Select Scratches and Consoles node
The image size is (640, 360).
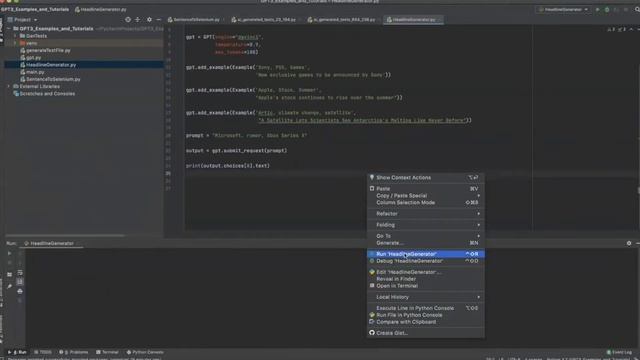(44, 94)
